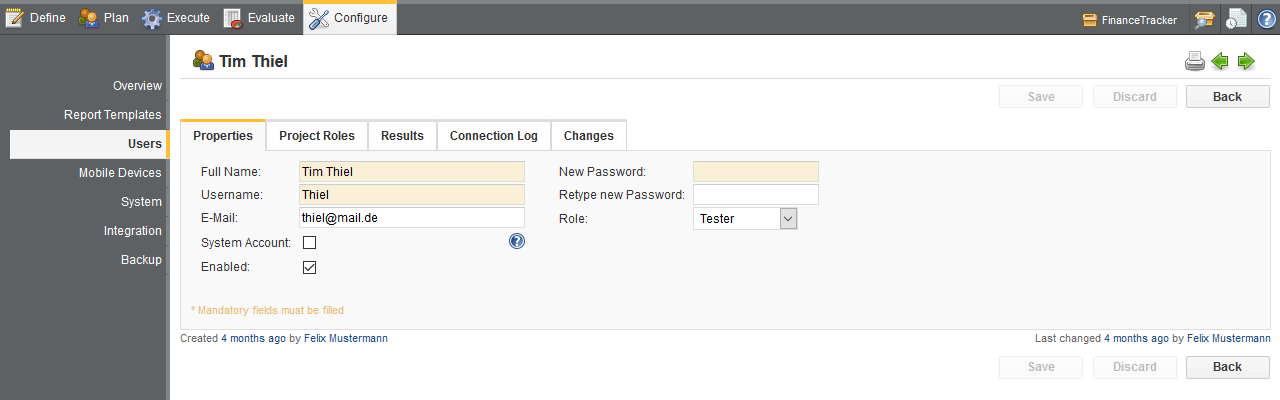The image size is (1280, 400).
Task: Open the document with clock icon
Action: click(1237, 19)
